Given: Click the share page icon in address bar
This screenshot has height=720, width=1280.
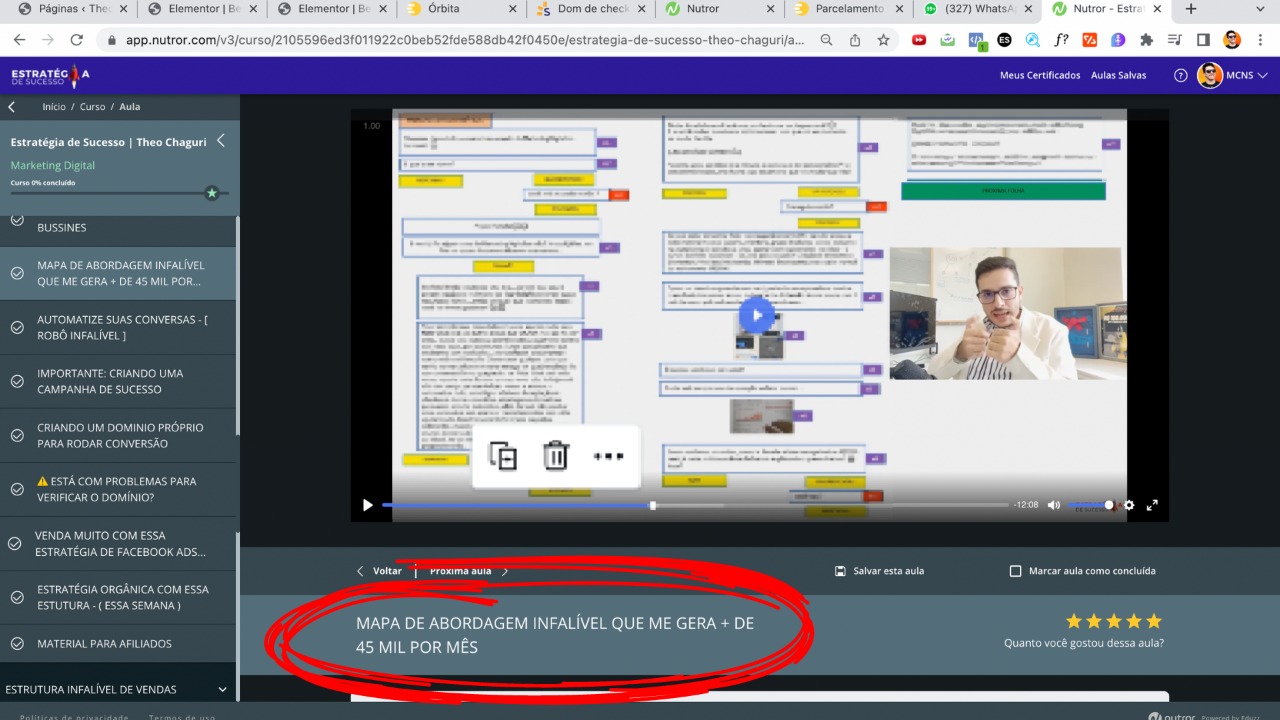Looking at the screenshot, I should 855,40.
